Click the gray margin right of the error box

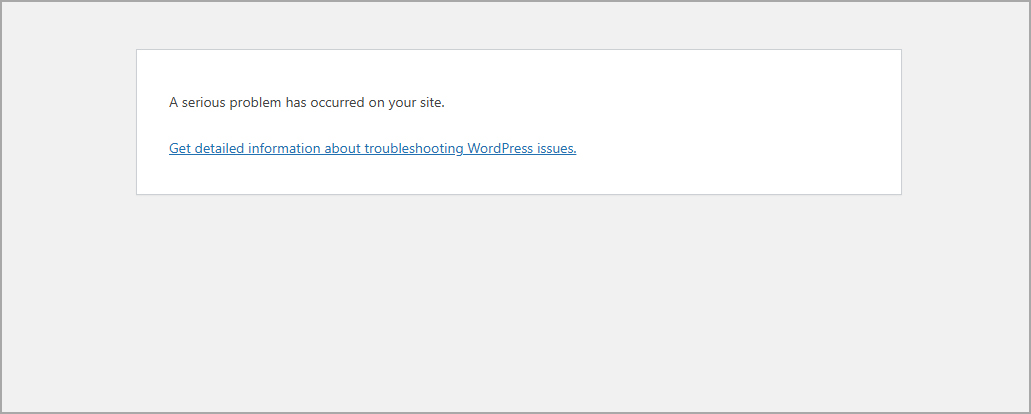point(965,122)
